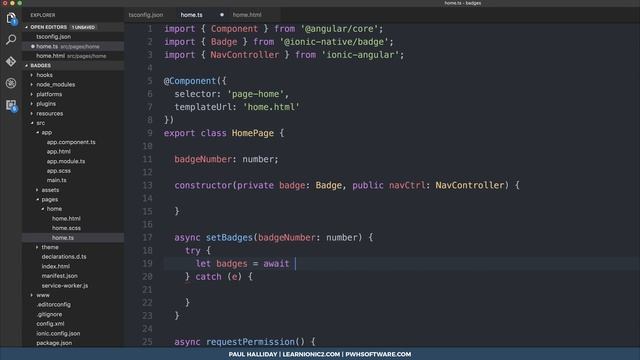
Task: Expand the resources folder
Action: [49, 113]
